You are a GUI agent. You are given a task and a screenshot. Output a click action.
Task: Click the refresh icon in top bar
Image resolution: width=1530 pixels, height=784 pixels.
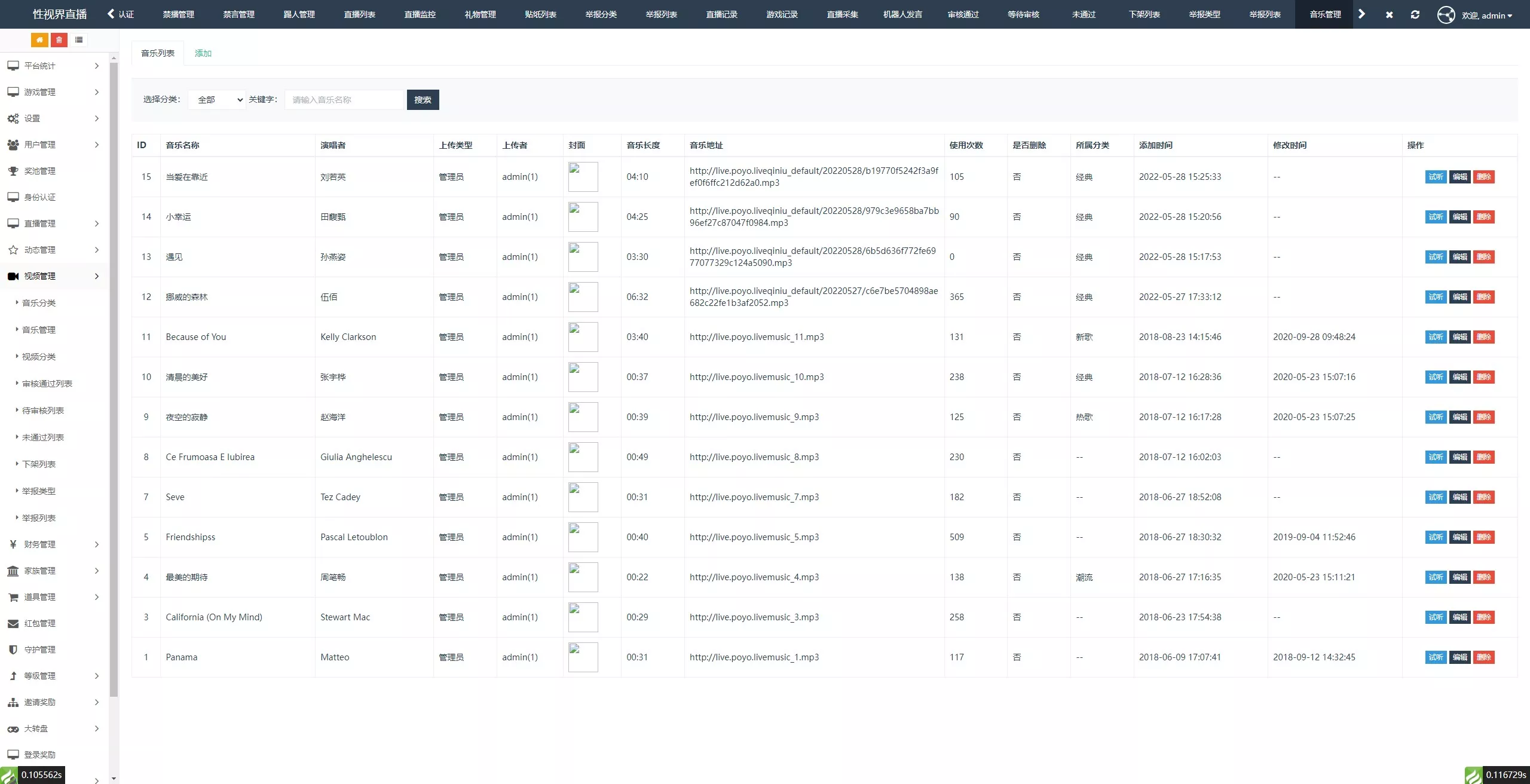click(x=1415, y=14)
